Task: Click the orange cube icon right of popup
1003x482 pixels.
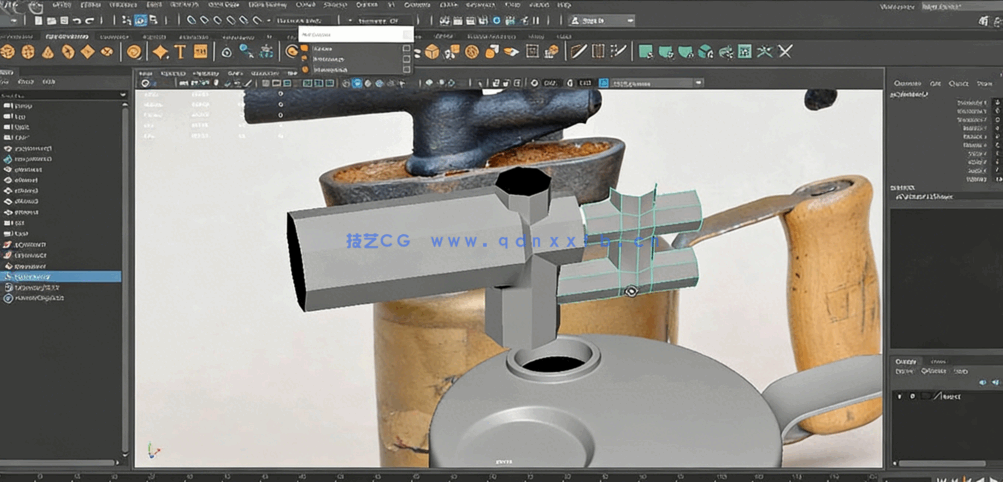Action: click(432, 51)
